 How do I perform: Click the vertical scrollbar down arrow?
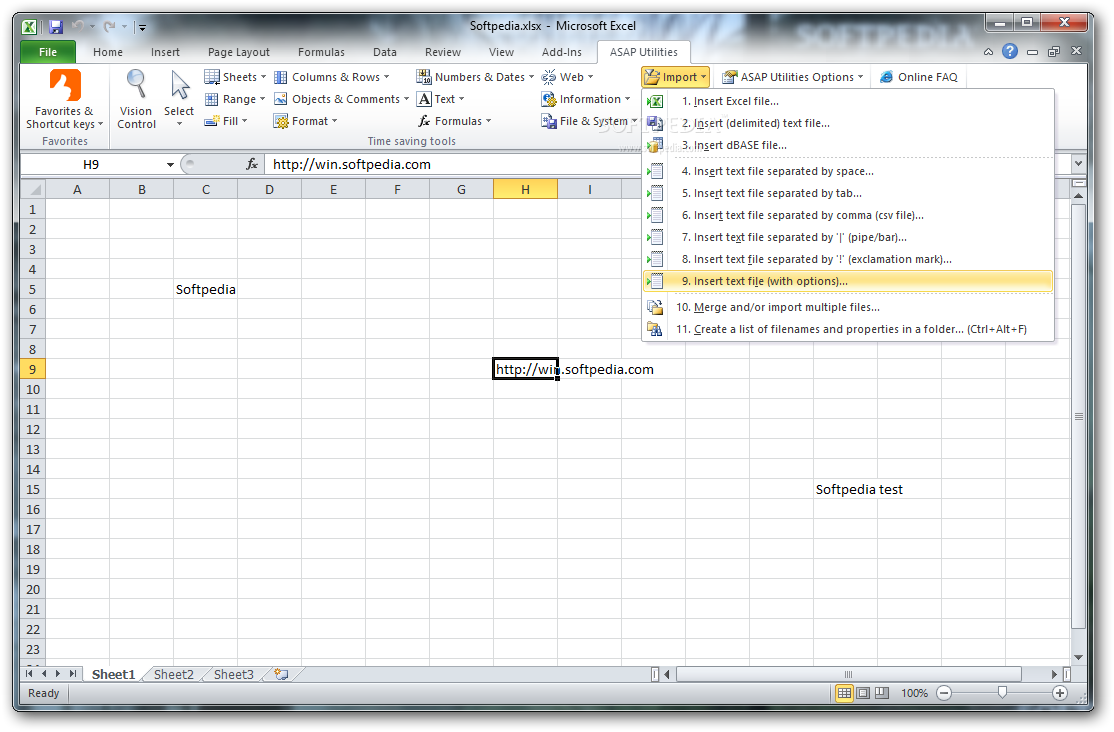(1078, 657)
